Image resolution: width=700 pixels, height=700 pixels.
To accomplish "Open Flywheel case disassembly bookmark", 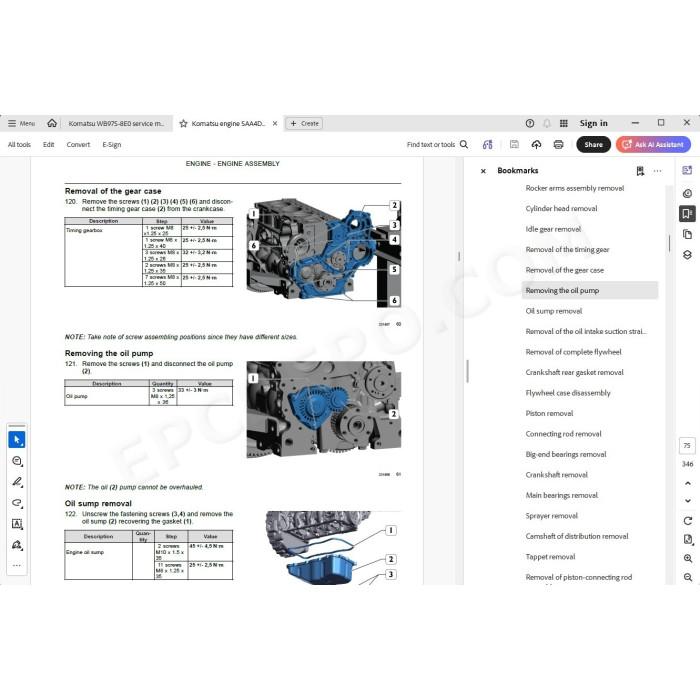I will point(568,393).
